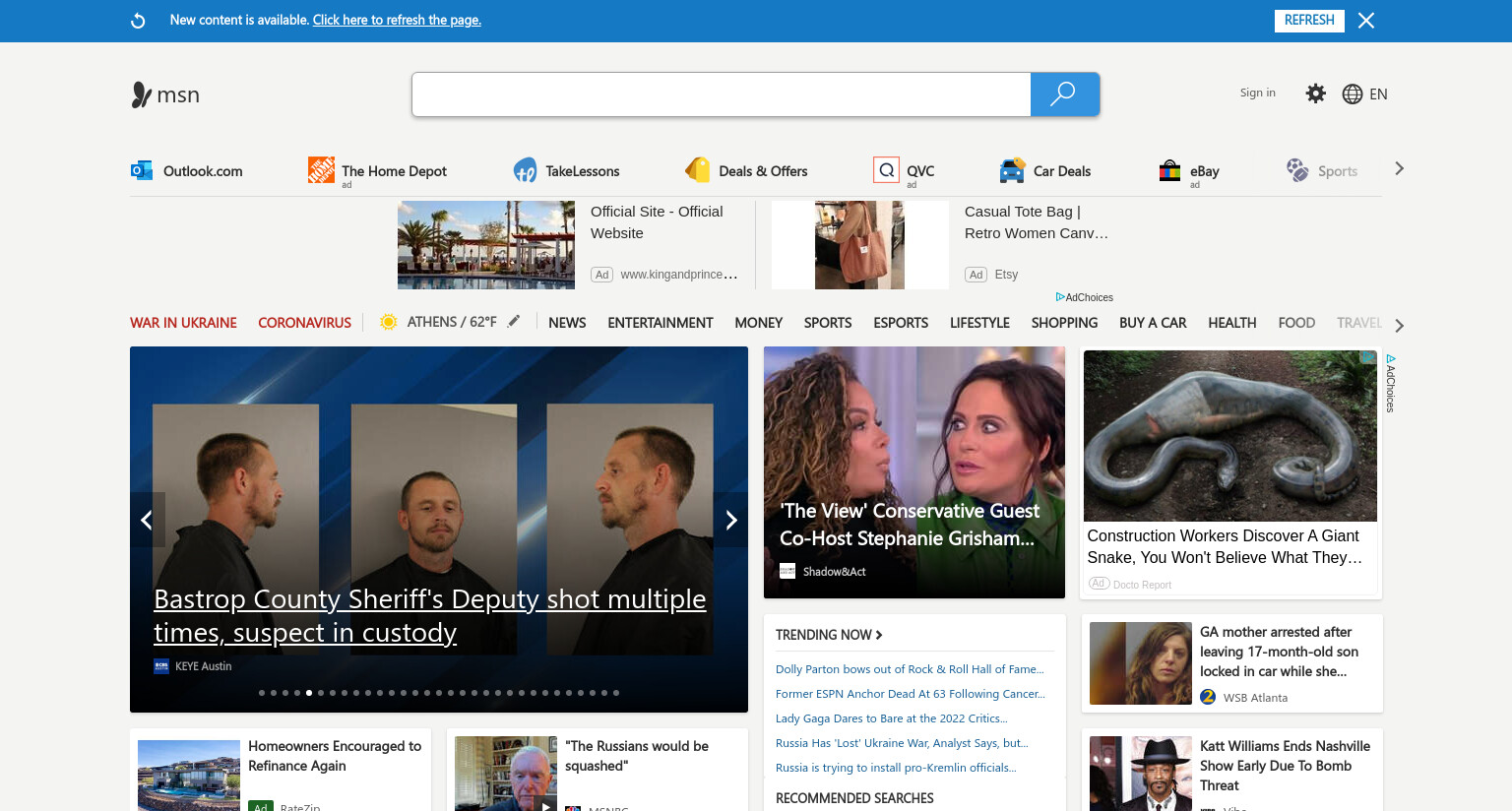Click the KEYE Austin source logo

point(161,666)
